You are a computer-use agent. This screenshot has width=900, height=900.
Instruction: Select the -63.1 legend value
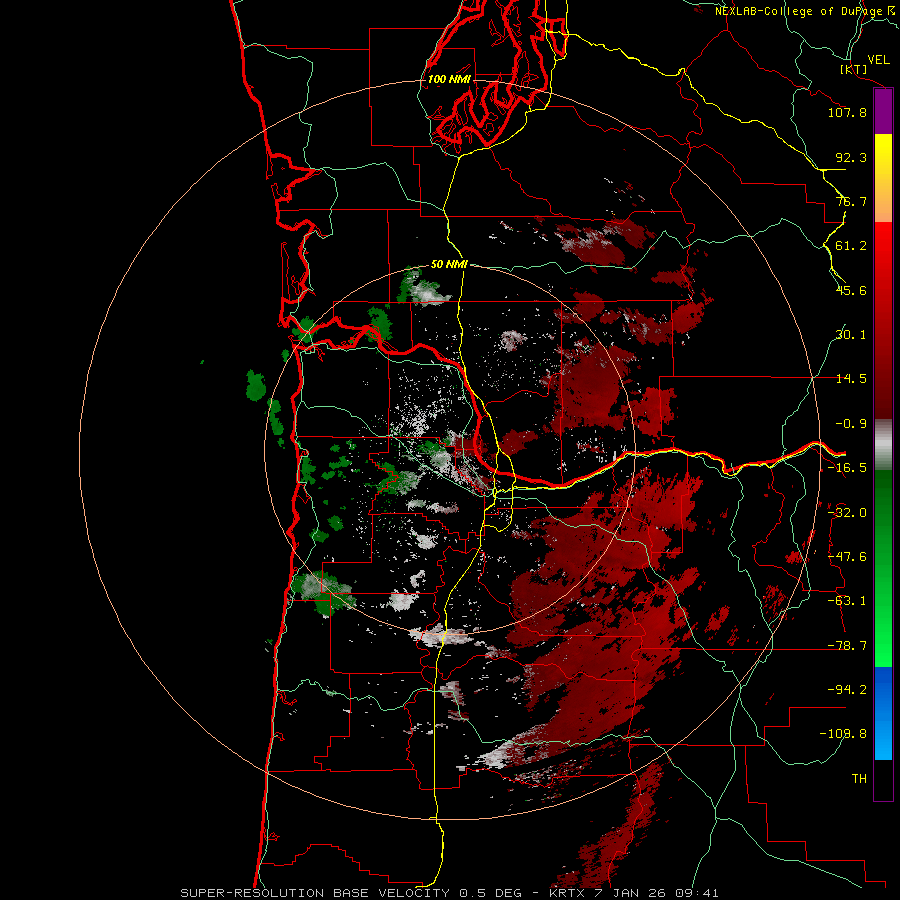(x=847, y=601)
